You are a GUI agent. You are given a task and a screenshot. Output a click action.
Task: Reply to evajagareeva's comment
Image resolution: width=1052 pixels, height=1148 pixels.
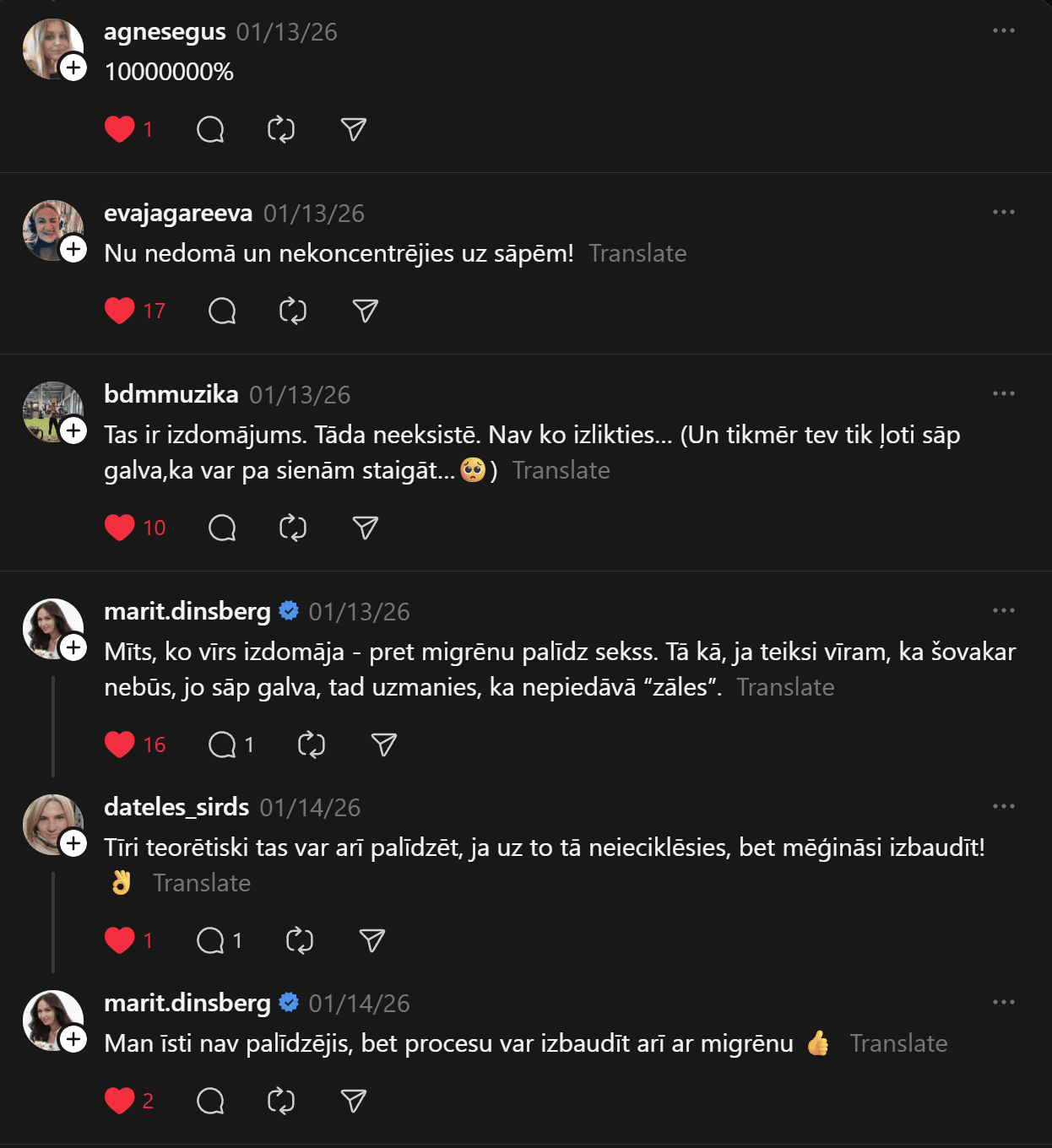point(222,311)
